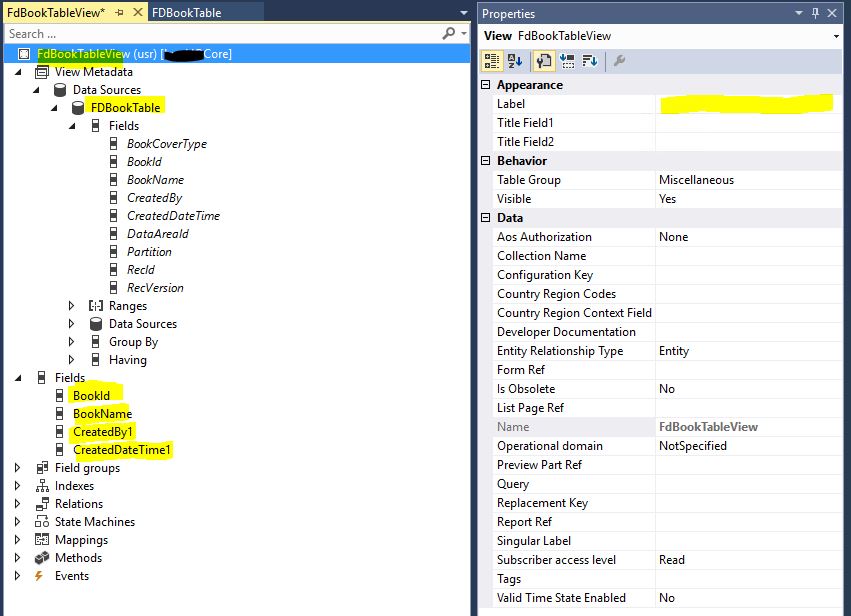Click the grayed-out Property Pages wrench icon

coord(619,61)
